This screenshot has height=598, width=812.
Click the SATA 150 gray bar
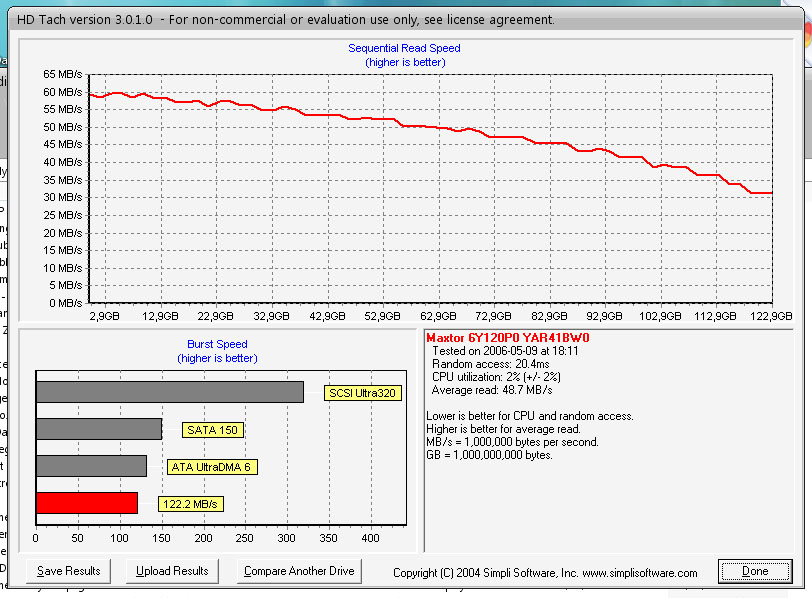click(x=99, y=429)
